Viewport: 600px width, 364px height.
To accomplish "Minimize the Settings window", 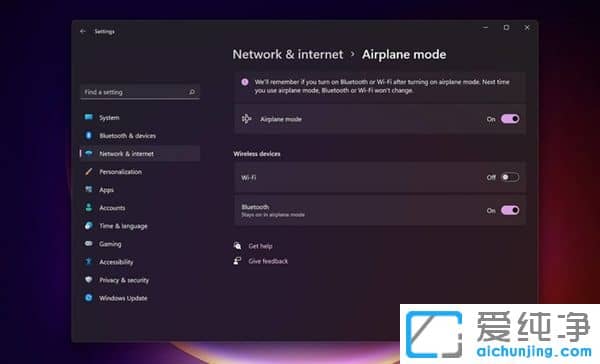I will (x=486, y=28).
